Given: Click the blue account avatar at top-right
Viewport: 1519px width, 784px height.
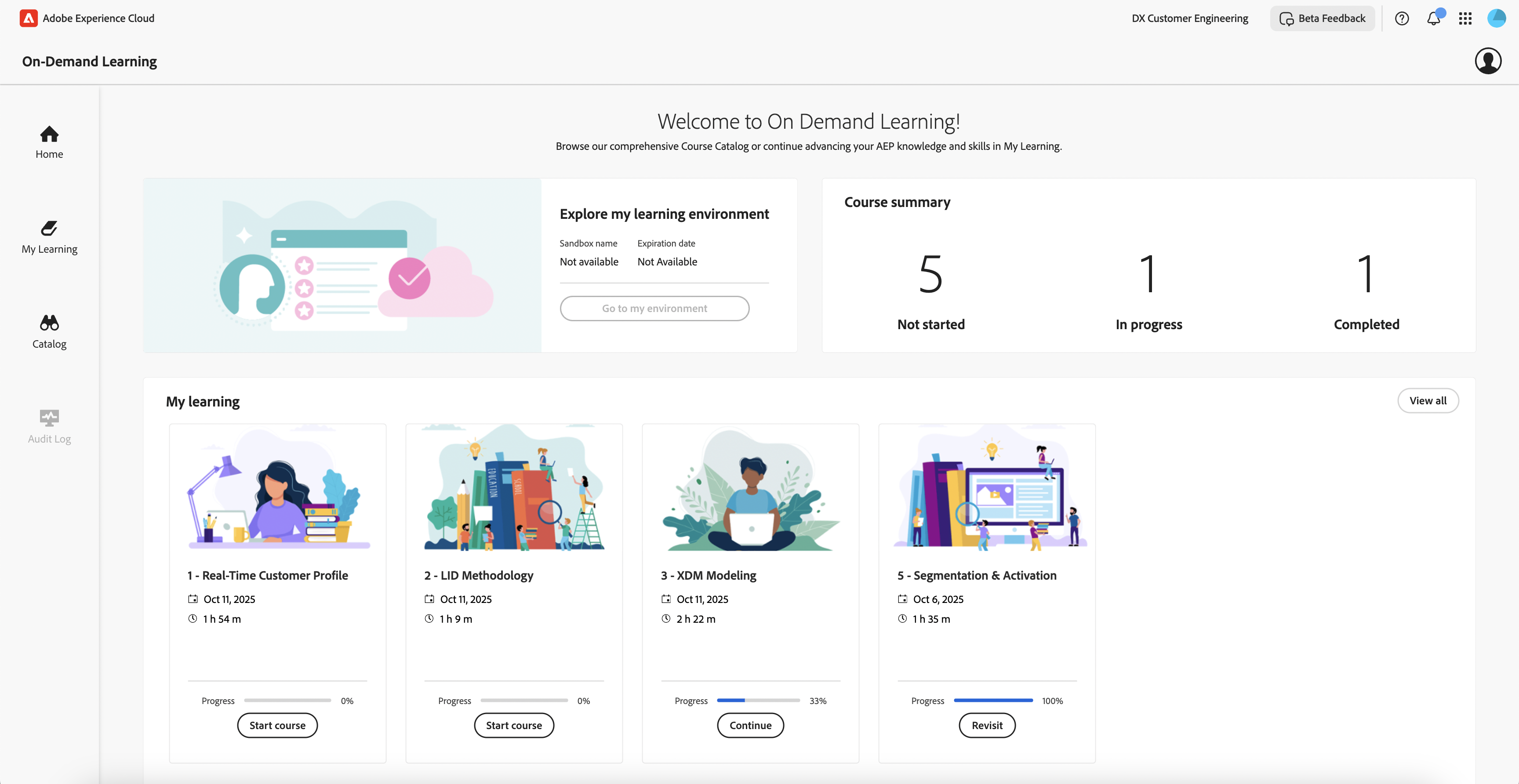Looking at the screenshot, I should [1497, 18].
